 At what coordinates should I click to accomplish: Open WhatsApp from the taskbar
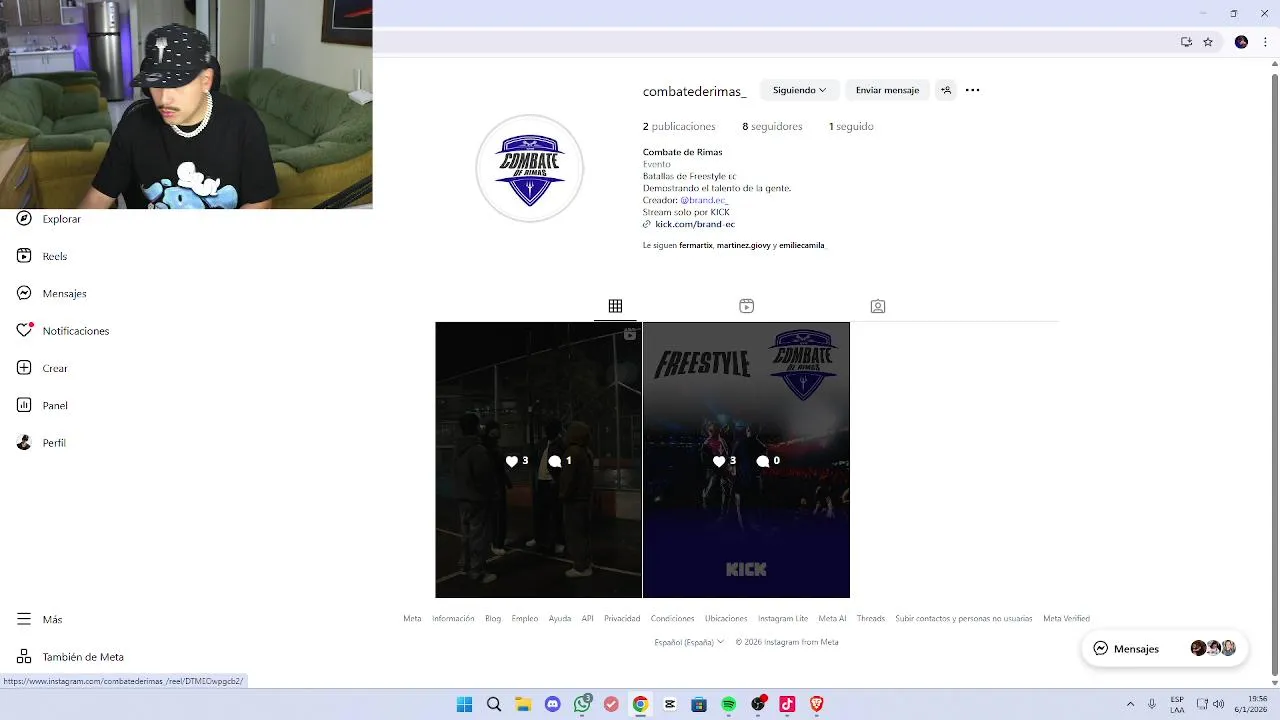click(x=582, y=704)
